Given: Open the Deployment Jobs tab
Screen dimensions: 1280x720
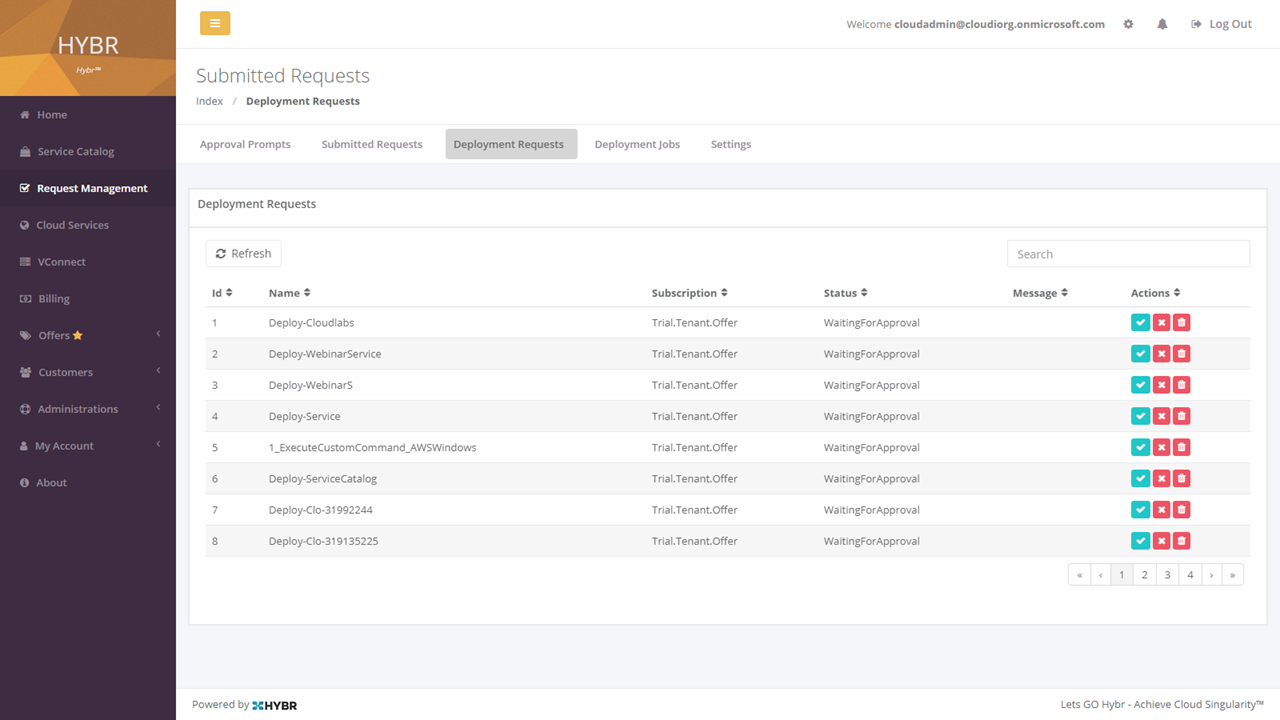Looking at the screenshot, I should 637,144.
